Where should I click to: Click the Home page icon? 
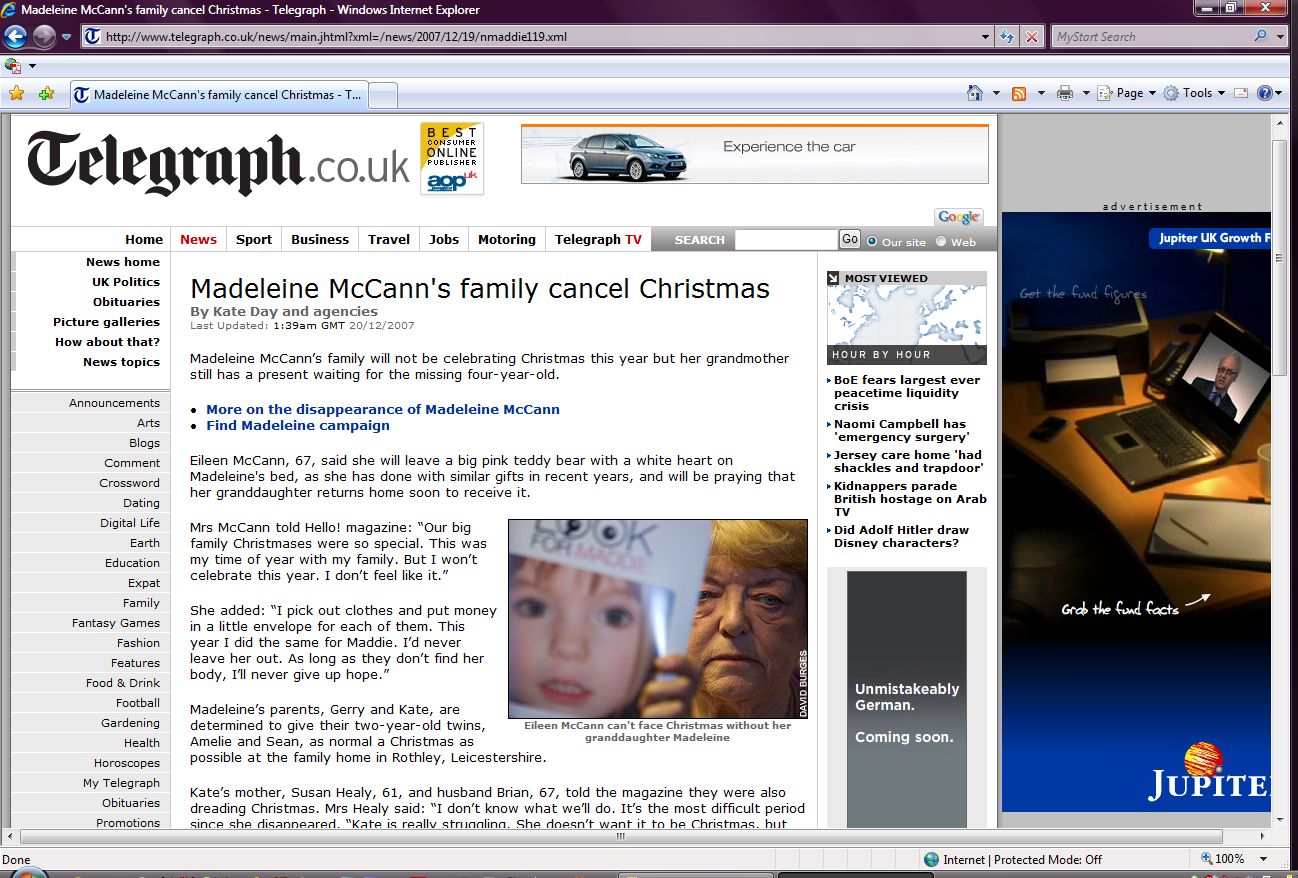pyautogui.click(x=975, y=93)
